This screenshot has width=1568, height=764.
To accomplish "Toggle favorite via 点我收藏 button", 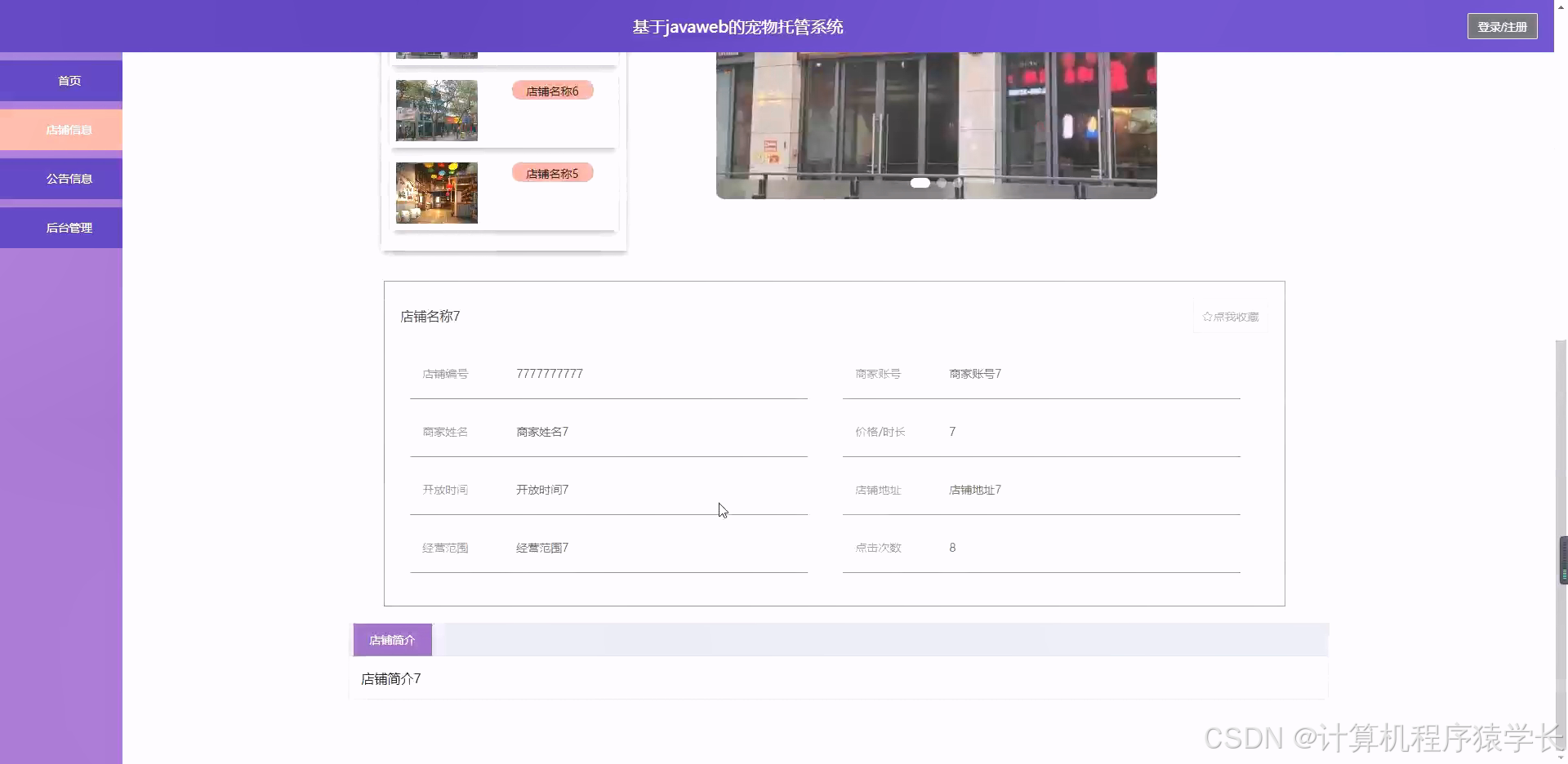I will pyautogui.click(x=1232, y=317).
